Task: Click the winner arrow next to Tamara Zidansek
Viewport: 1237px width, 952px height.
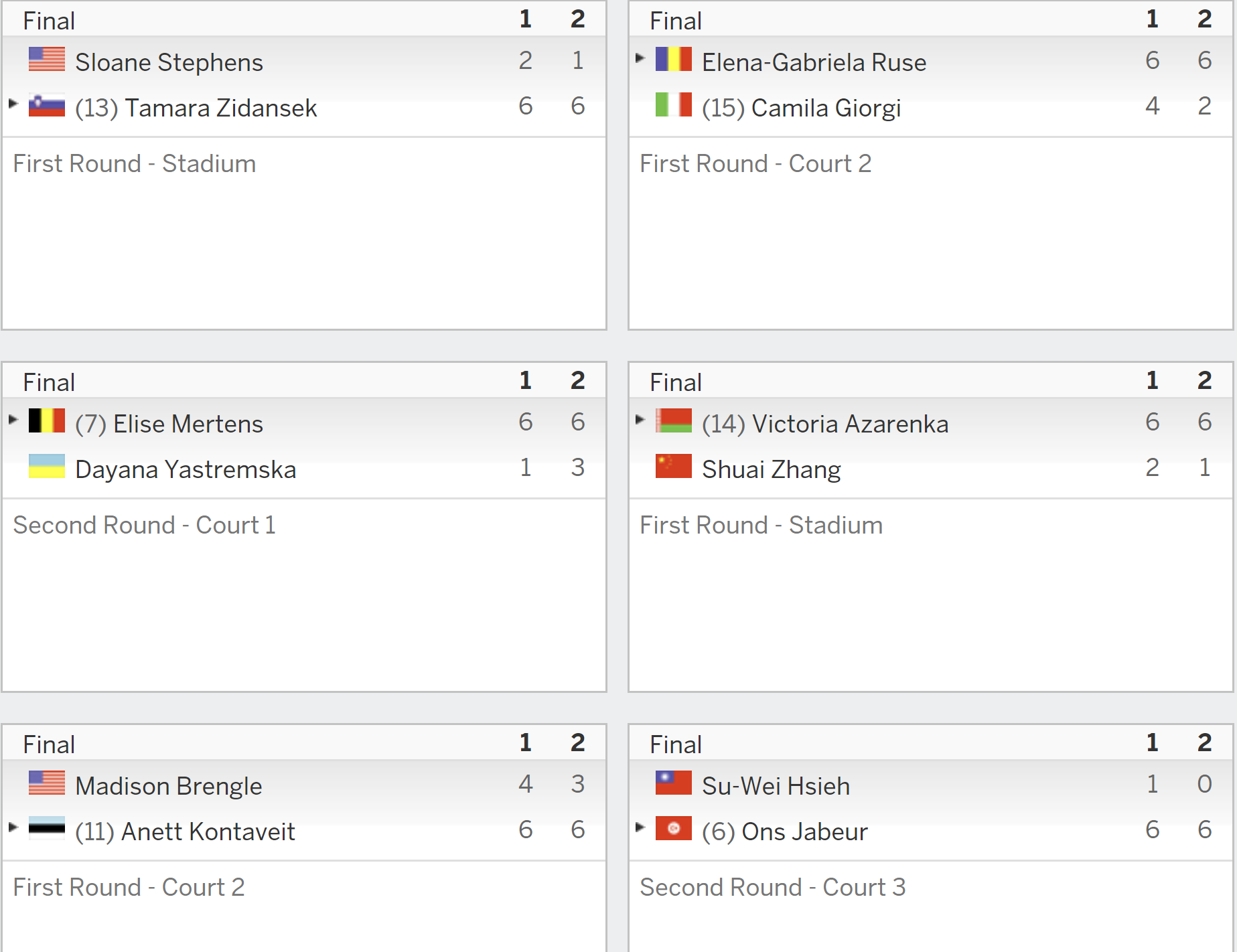Action: point(13,104)
